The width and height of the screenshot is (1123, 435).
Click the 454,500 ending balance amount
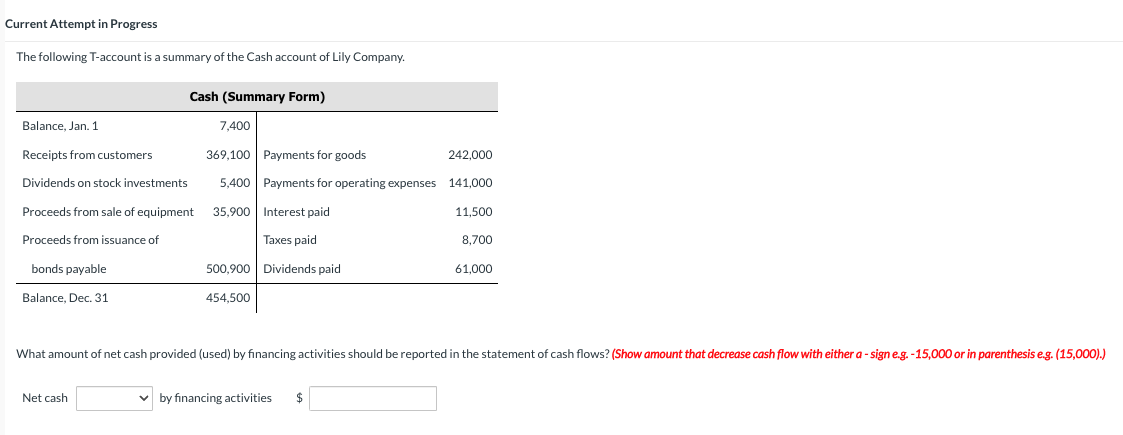click(228, 298)
